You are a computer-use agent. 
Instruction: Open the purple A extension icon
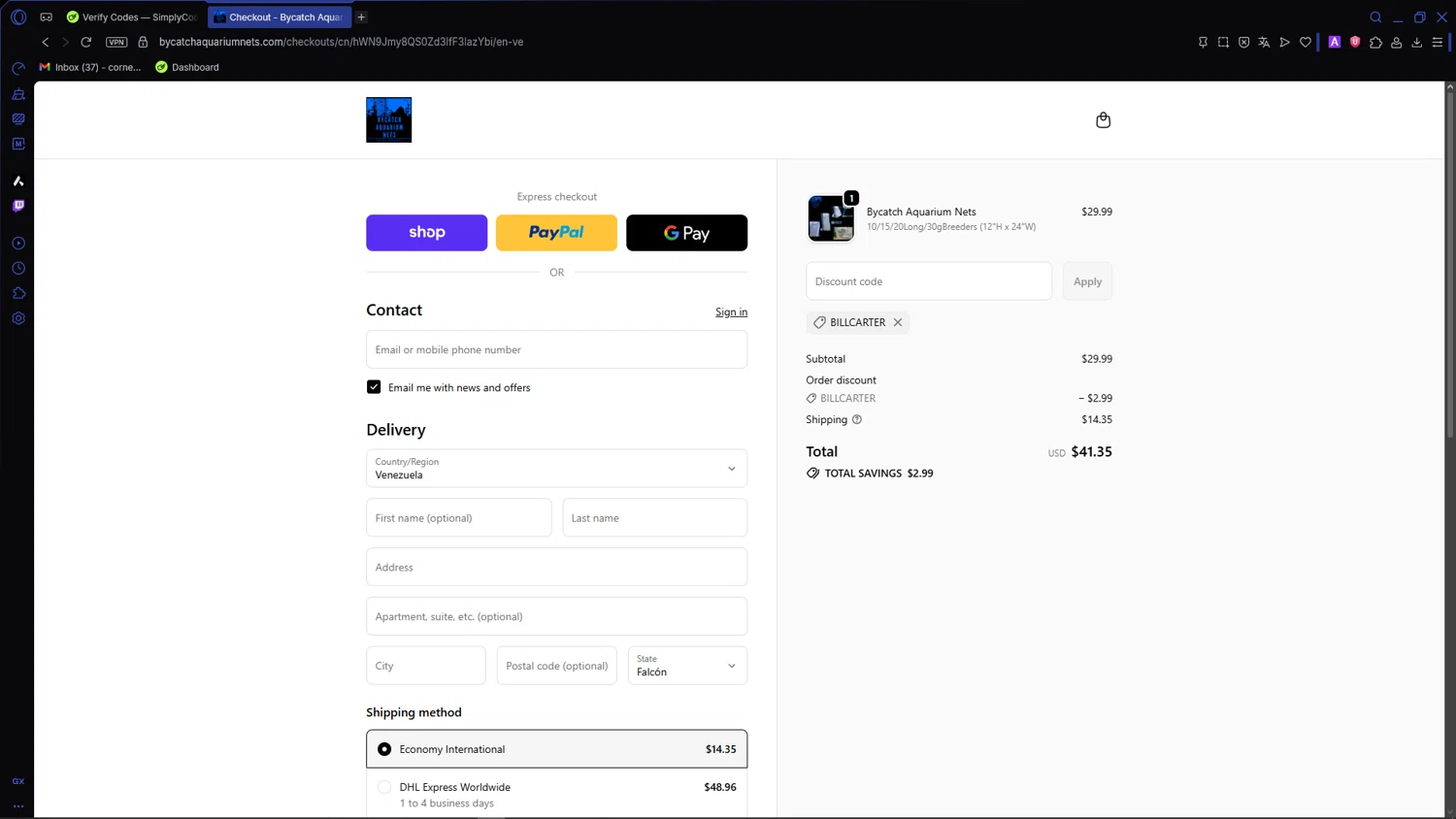[x=1335, y=42]
